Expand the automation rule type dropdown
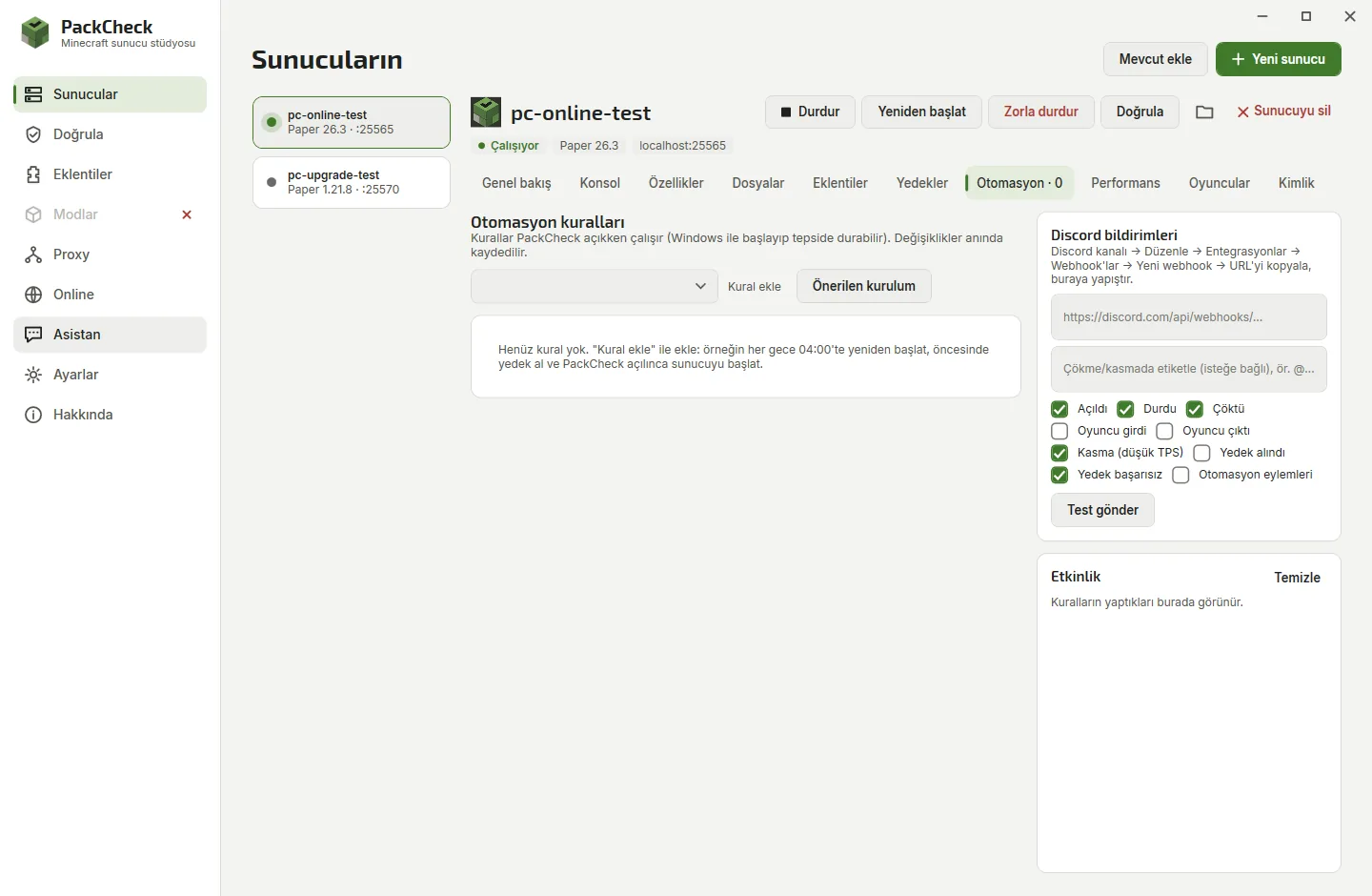This screenshot has height=896, width=1372. pos(595,286)
